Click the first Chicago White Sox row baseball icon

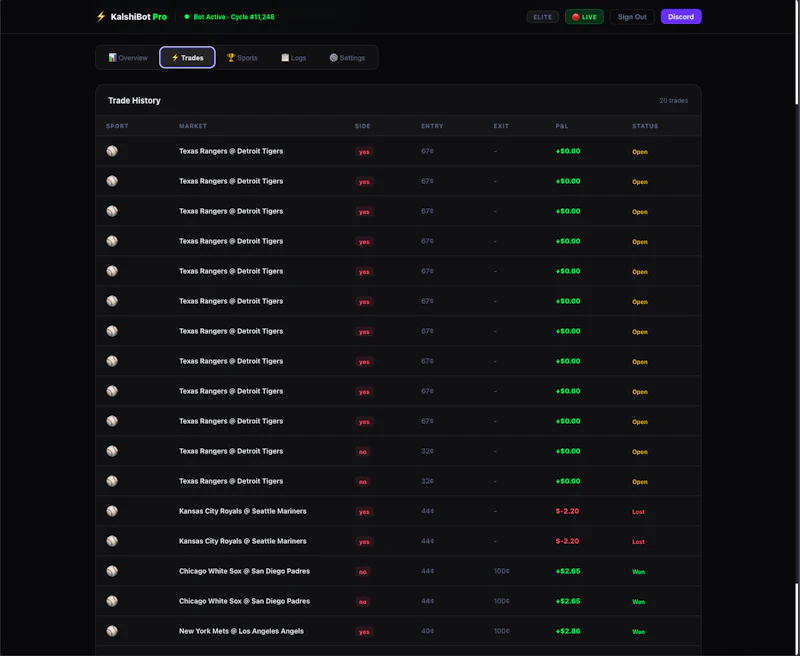(x=112, y=571)
